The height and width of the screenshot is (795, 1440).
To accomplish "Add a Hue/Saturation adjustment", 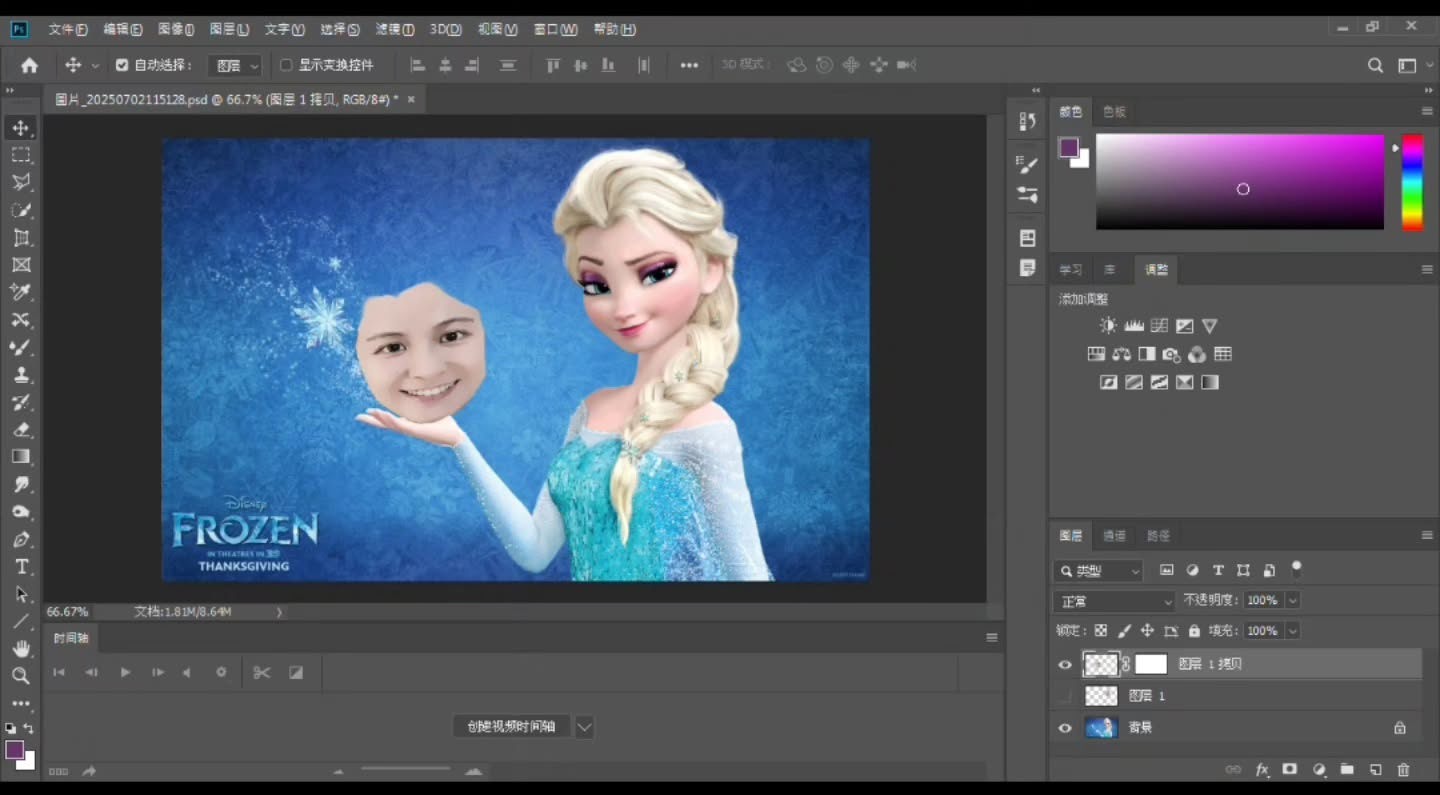I will (1096, 354).
